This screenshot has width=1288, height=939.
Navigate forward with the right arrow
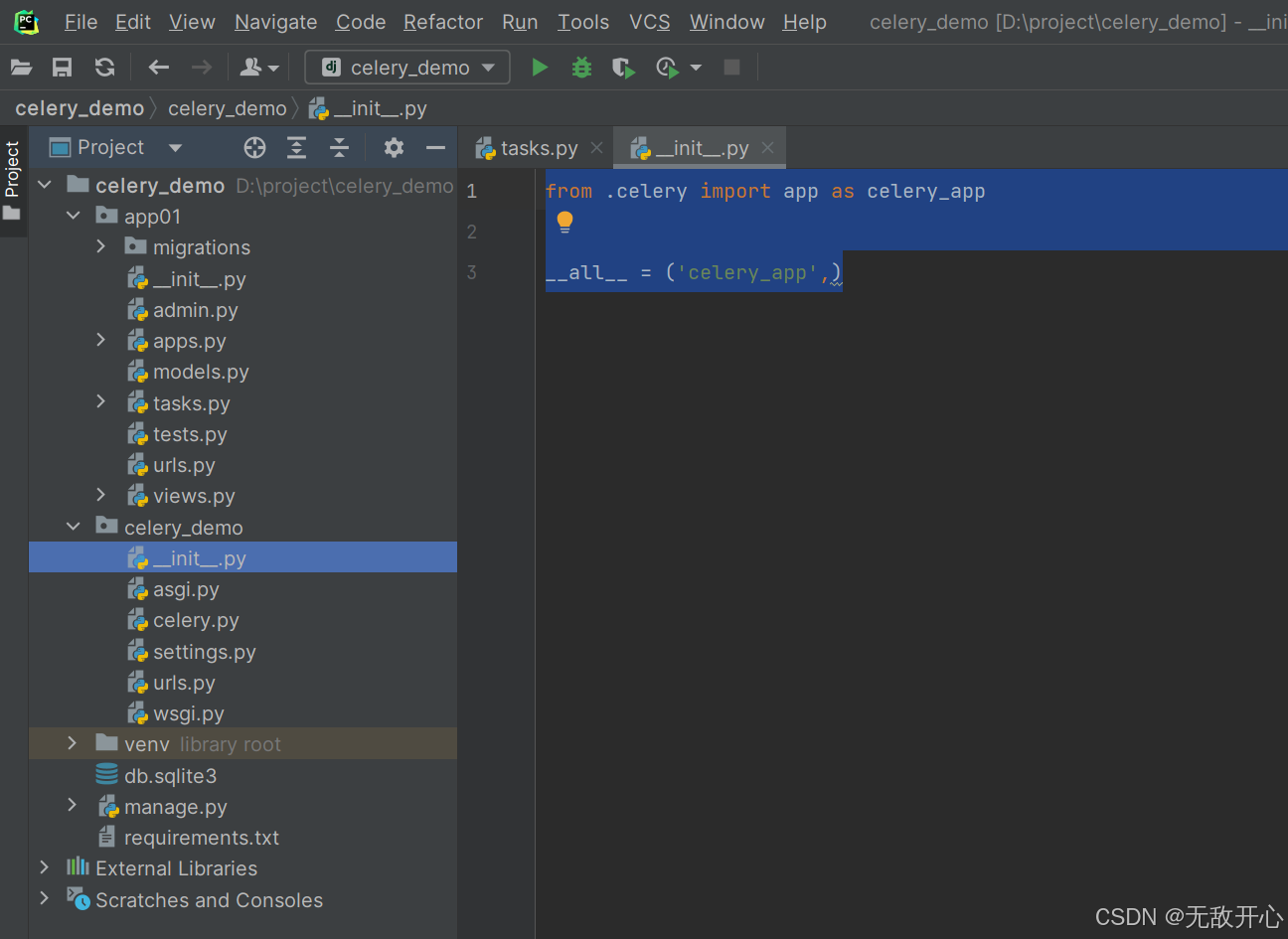pos(201,67)
